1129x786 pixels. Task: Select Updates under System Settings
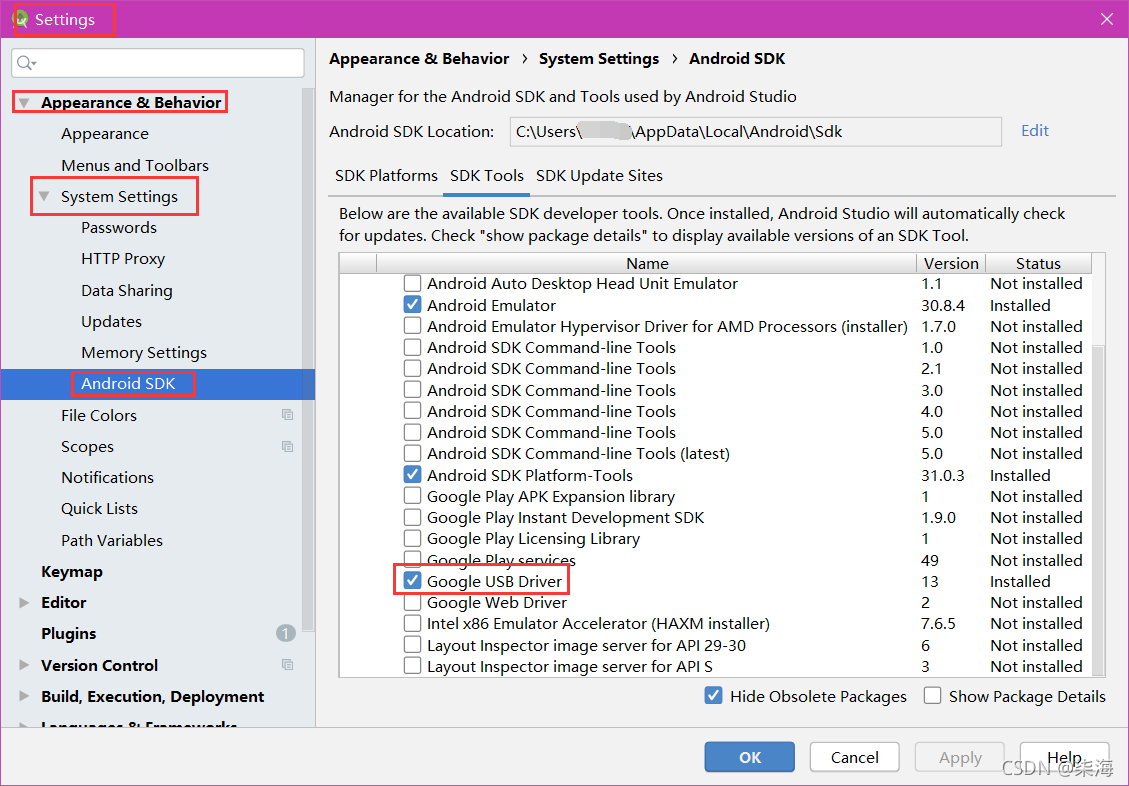pos(112,321)
